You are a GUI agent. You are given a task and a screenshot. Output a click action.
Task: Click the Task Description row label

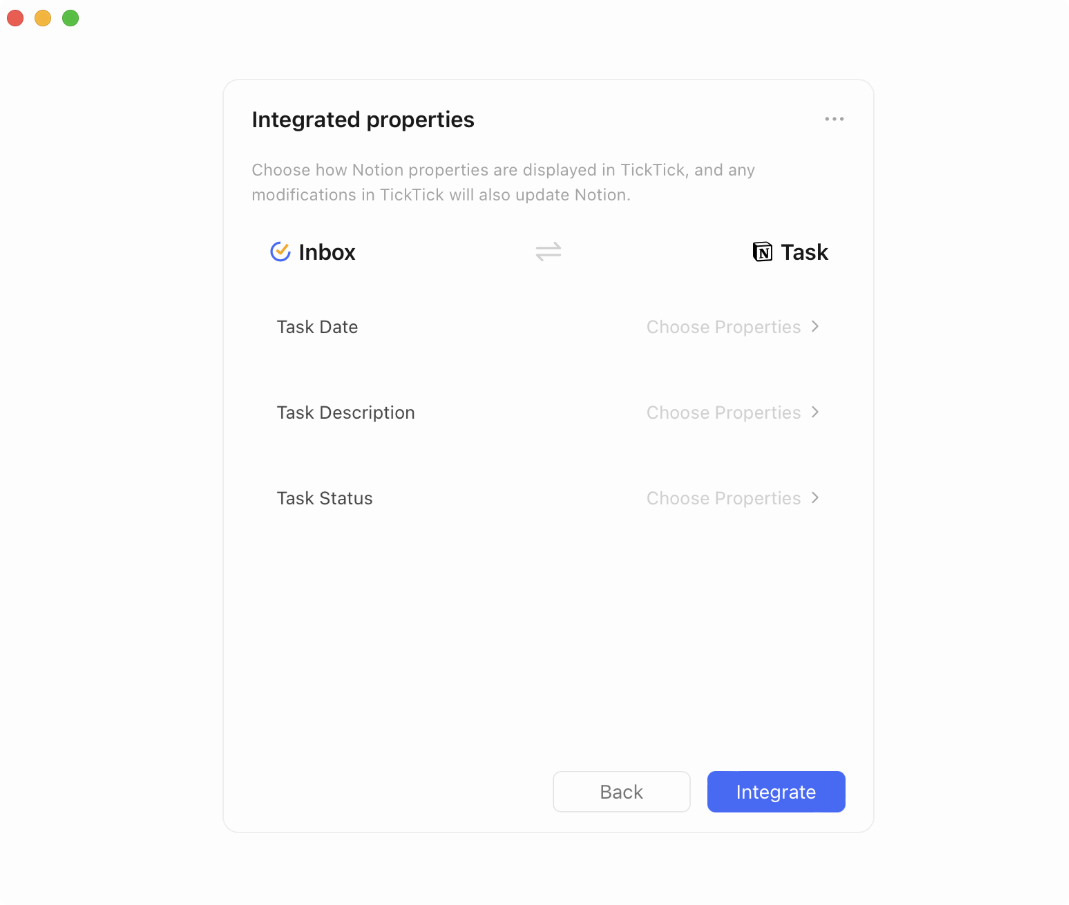tap(345, 412)
